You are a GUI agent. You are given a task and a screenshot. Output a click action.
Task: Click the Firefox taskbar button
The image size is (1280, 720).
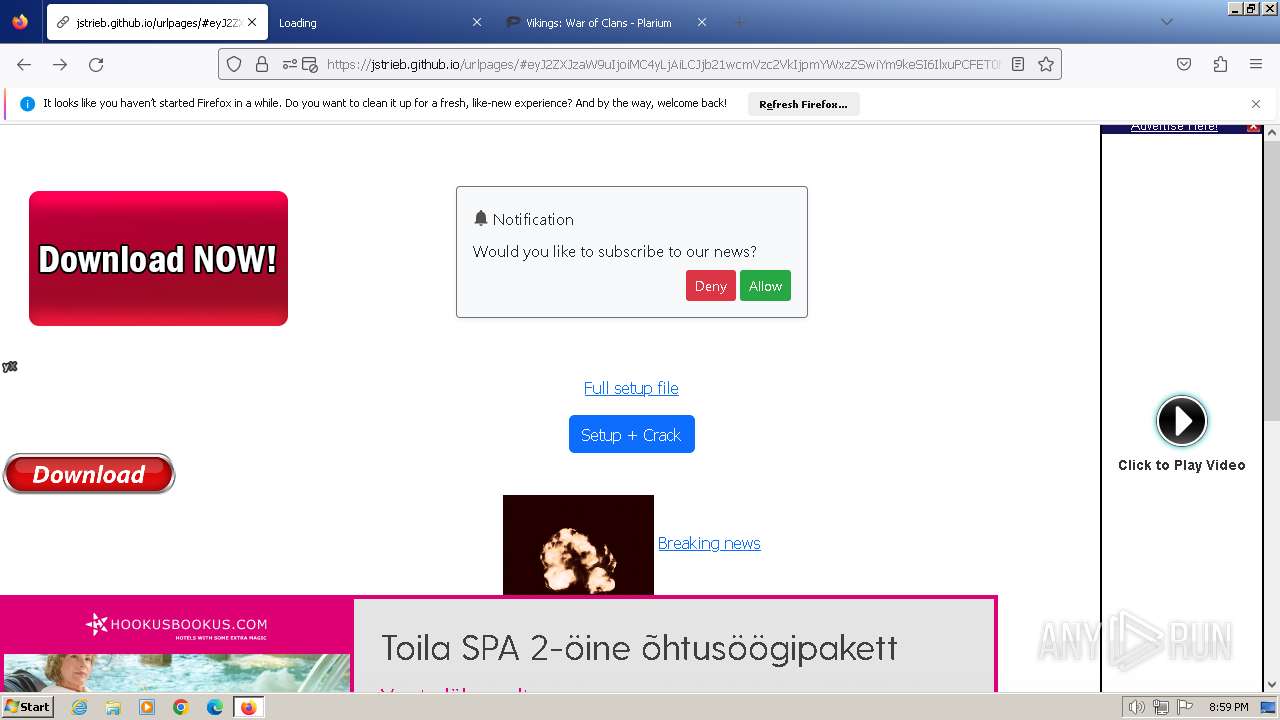pyautogui.click(x=248, y=707)
